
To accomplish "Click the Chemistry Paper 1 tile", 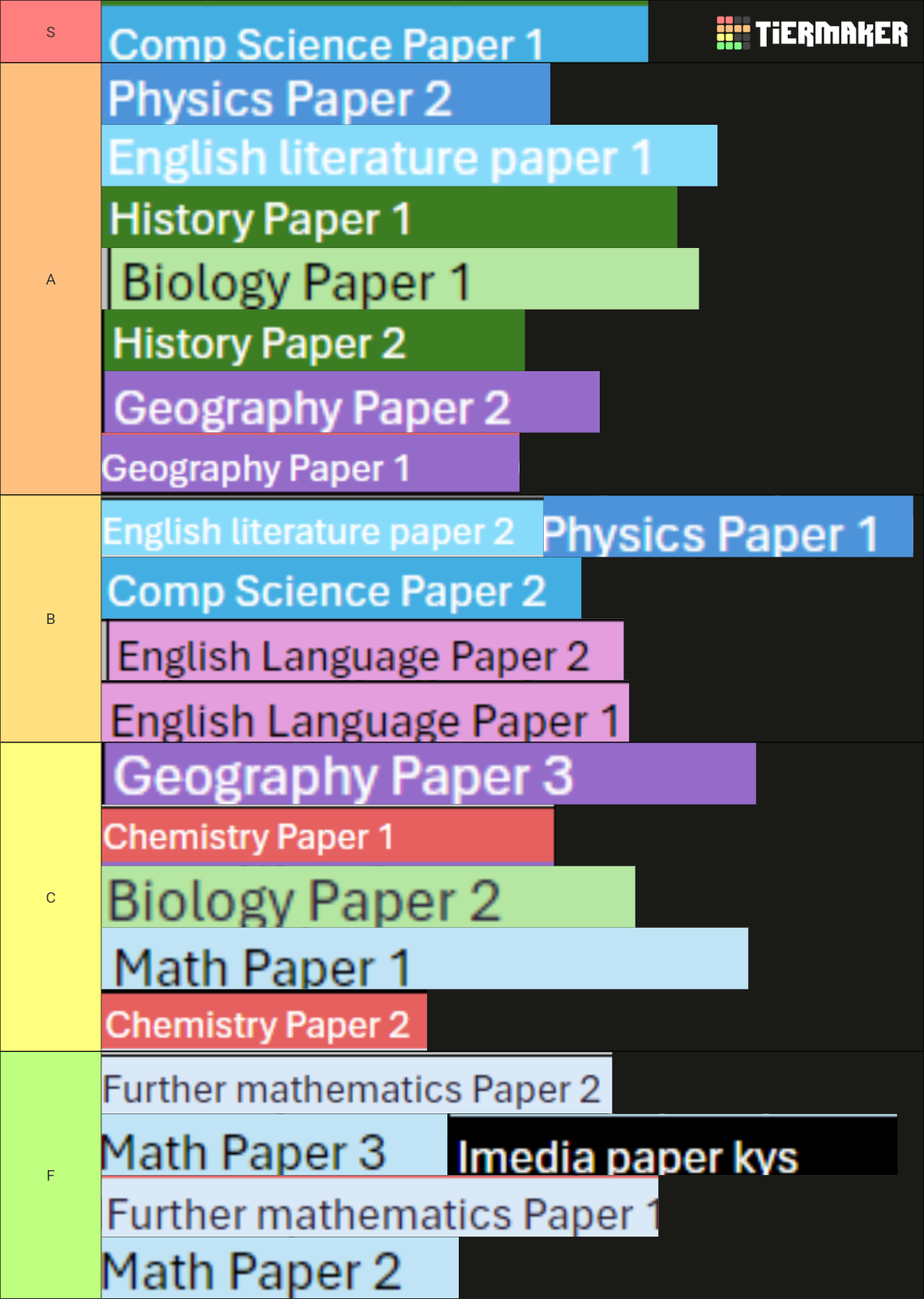I will 328,835.
